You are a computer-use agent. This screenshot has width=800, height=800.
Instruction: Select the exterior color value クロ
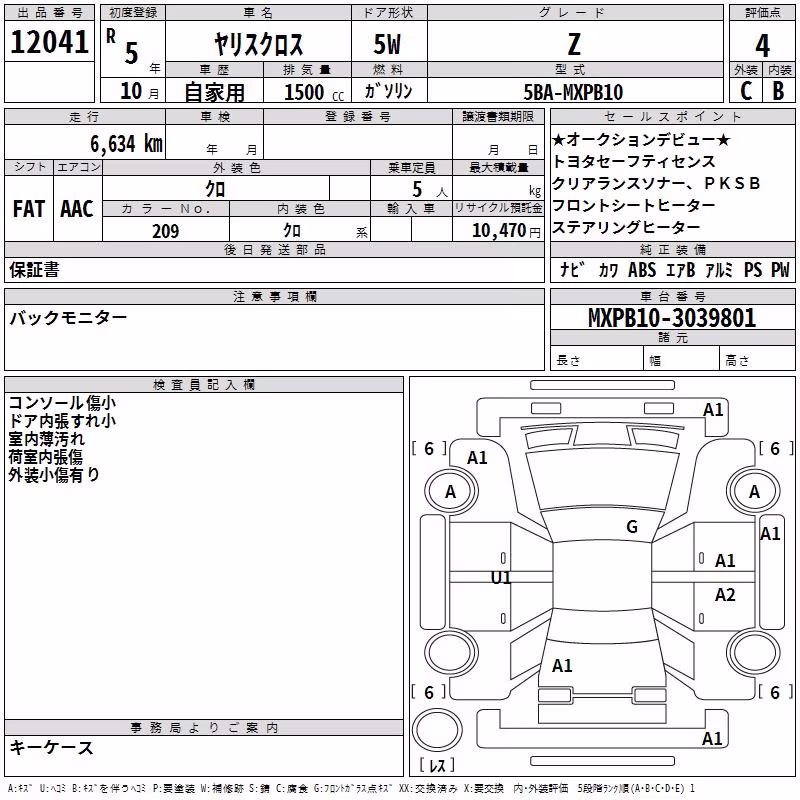pos(216,189)
